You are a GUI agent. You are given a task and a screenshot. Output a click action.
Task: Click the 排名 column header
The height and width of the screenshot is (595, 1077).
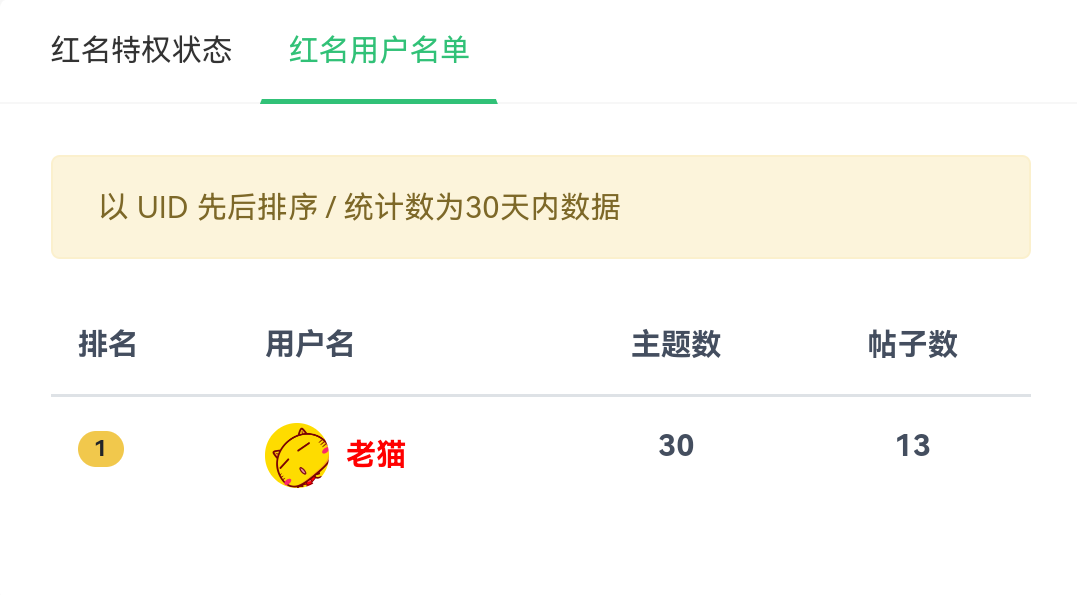coord(107,344)
